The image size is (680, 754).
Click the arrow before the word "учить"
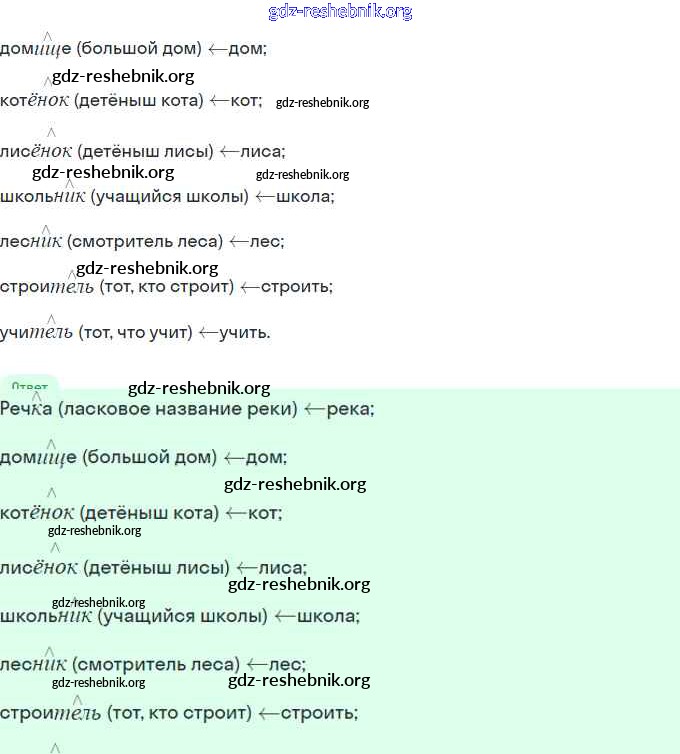[208, 332]
